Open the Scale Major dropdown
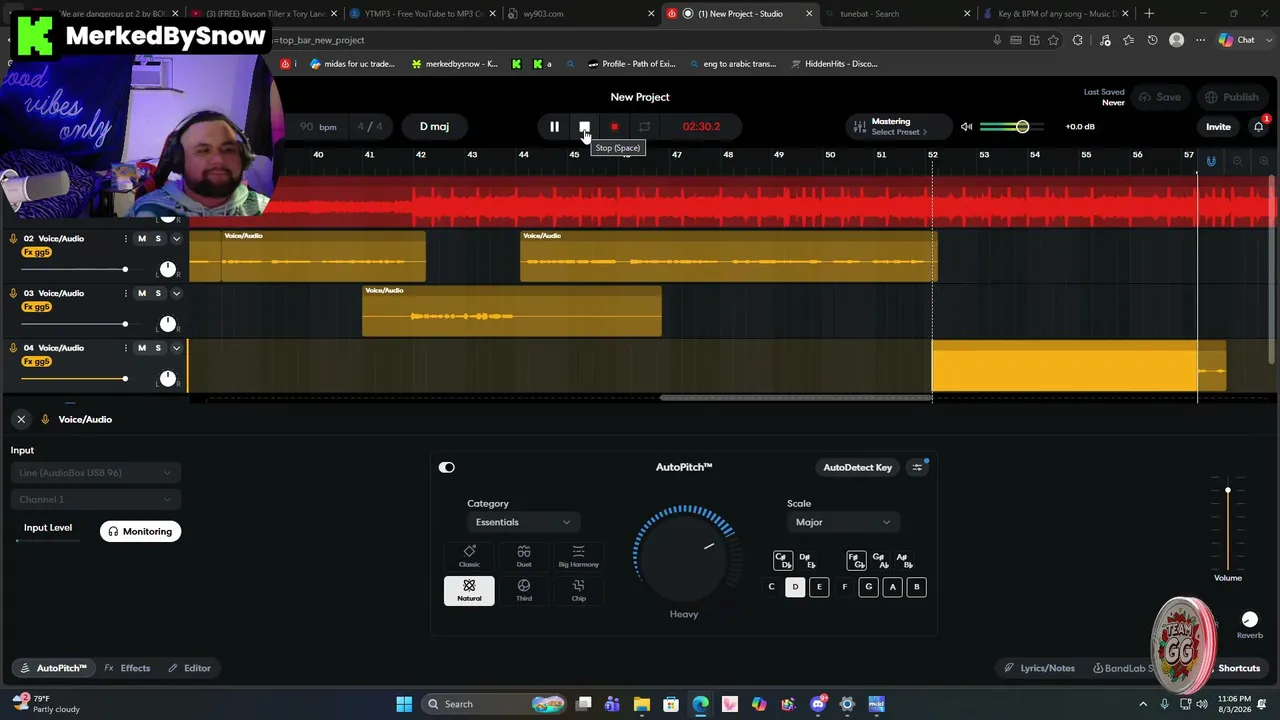The image size is (1280, 720). click(x=842, y=522)
